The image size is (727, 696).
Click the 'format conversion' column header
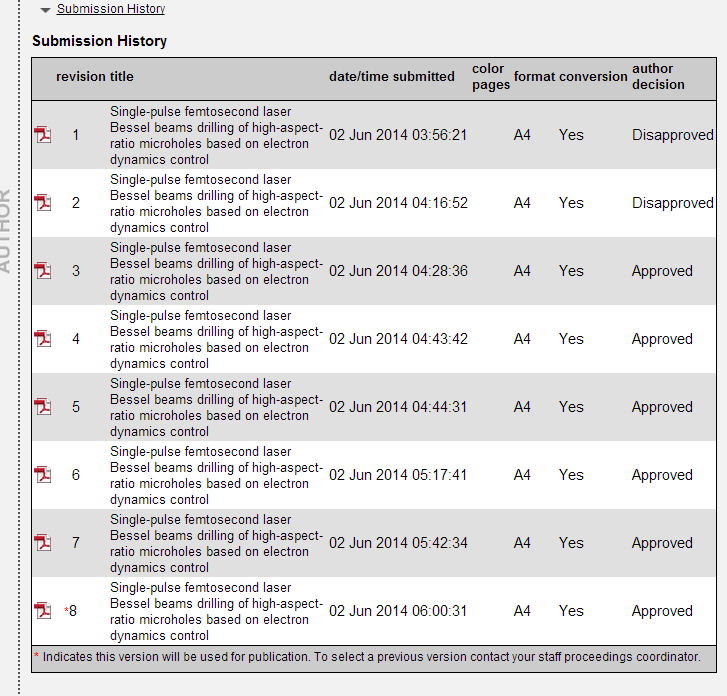click(570, 77)
